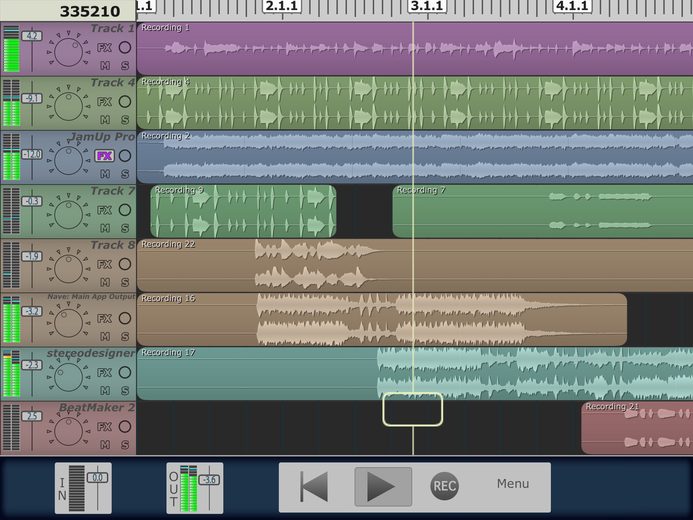This screenshot has width=693, height=520.
Task: Solo the JamUp Pro track
Action: coord(125,174)
